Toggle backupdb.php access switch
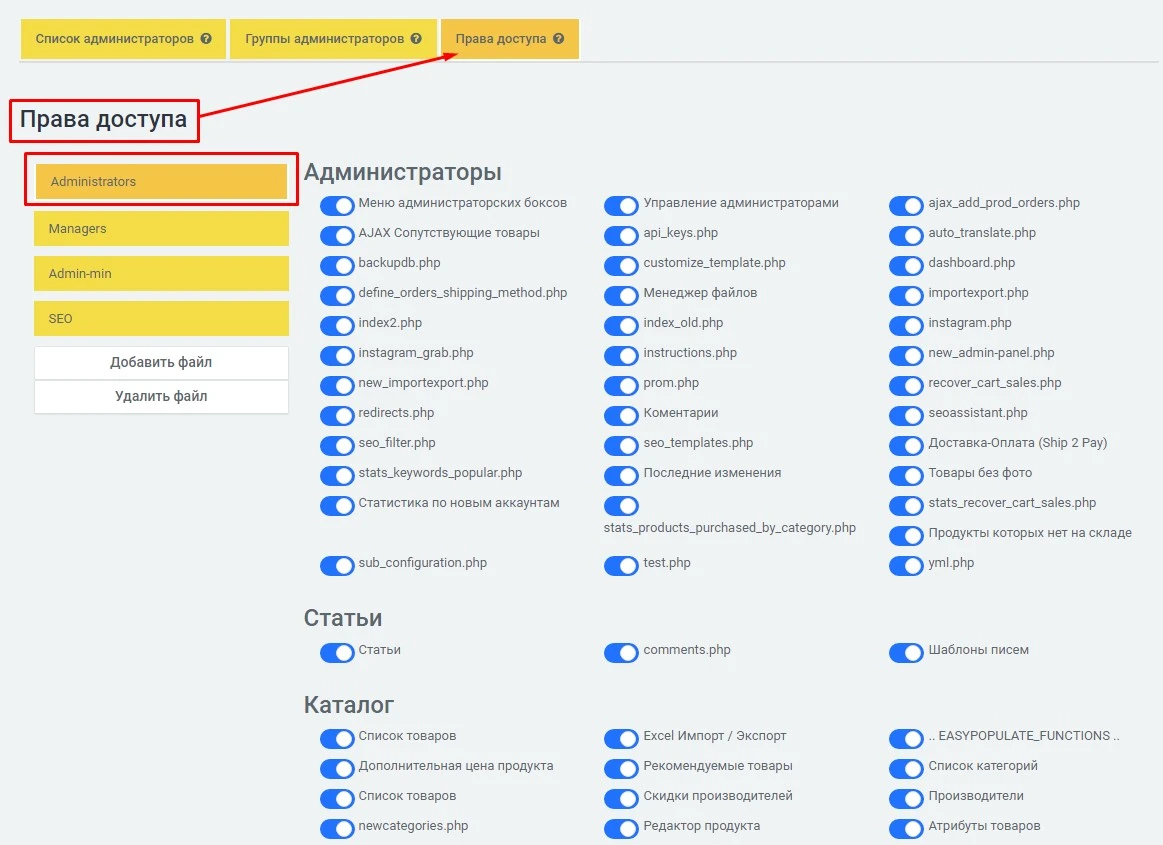 coord(337,266)
